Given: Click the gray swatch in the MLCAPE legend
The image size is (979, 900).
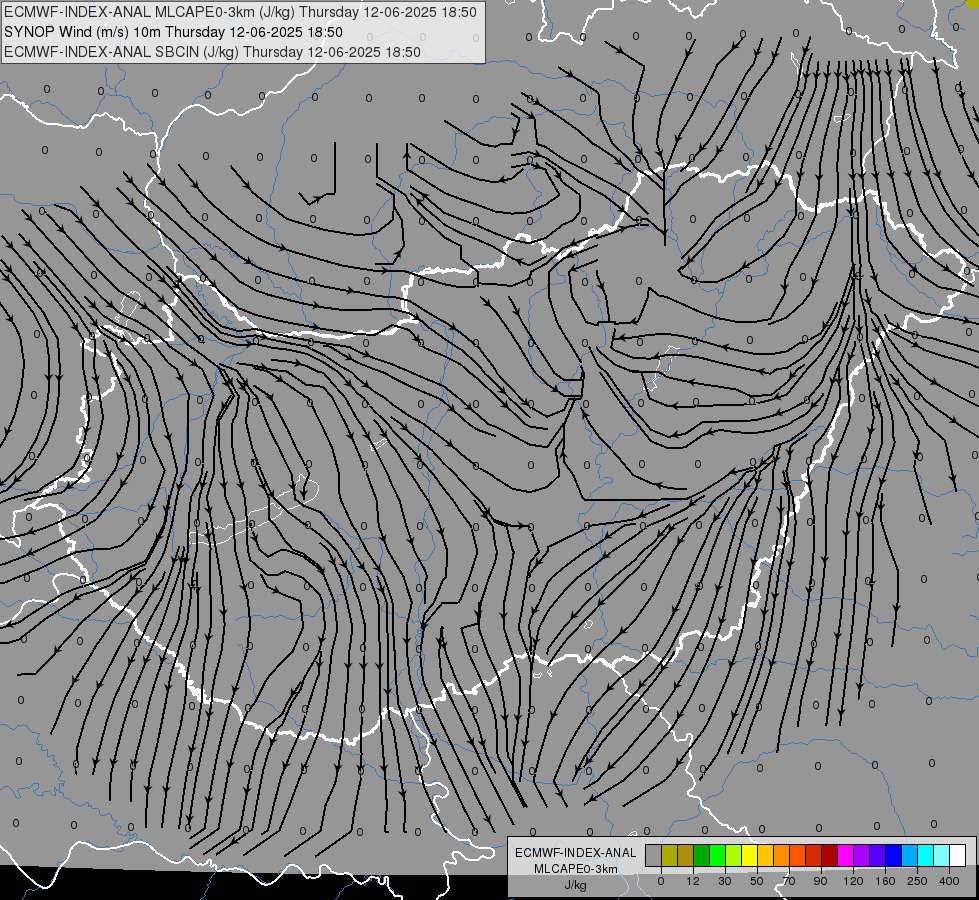Looking at the screenshot, I should (654, 855).
